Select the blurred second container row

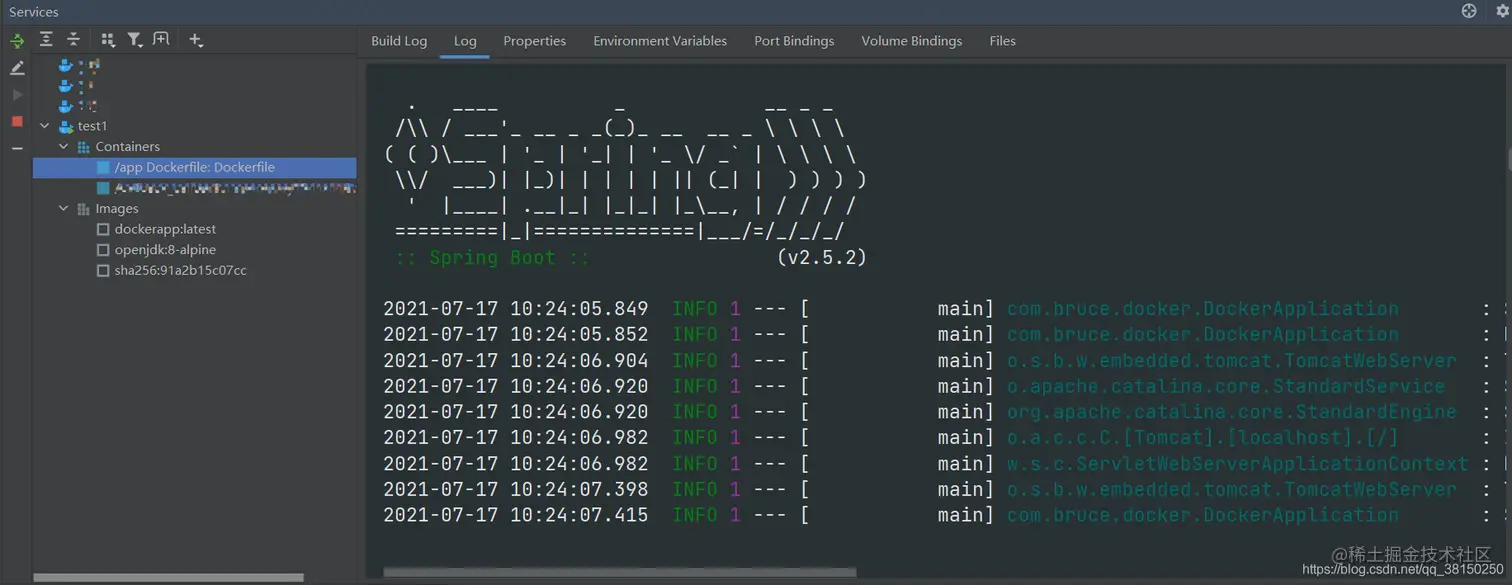pyautogui.click(x=194, y=188)
